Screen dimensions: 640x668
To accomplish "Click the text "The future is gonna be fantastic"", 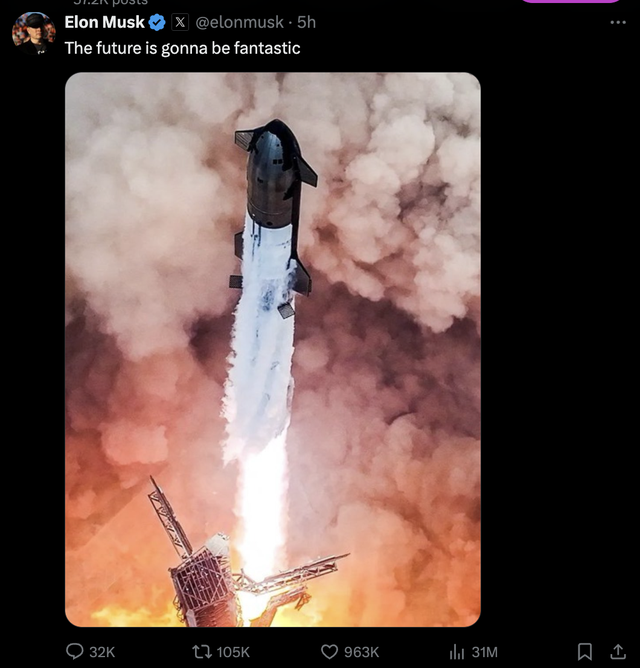I will click(x=182, y=47).
